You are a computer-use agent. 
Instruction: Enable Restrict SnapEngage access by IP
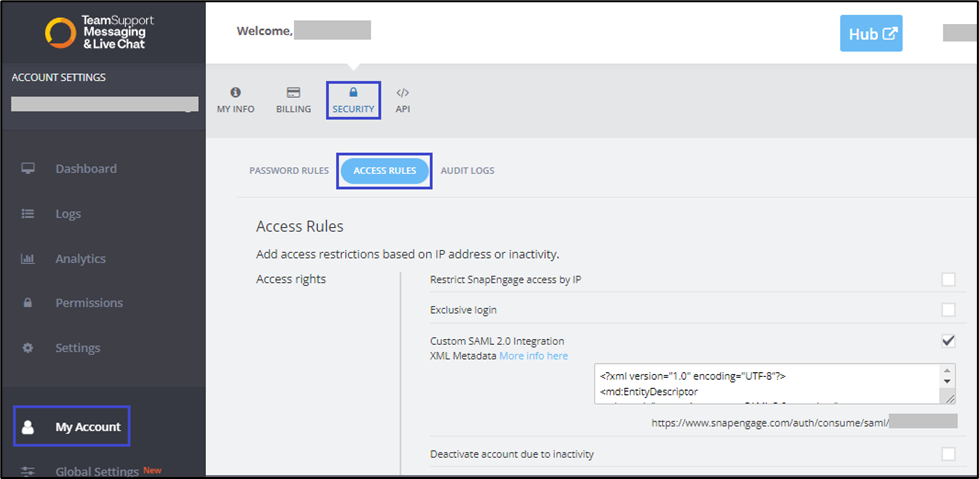pyautogui.click(x=948, y=280)
